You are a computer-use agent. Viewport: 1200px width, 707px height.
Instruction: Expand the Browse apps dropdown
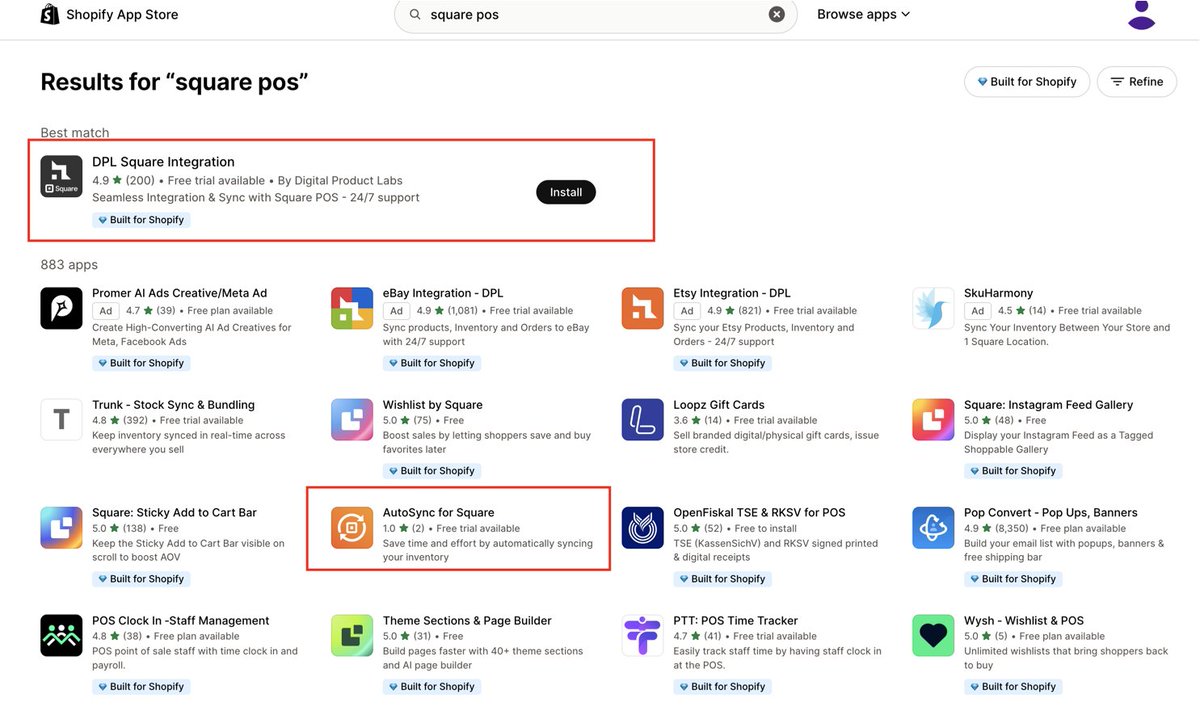(x=863, y=15)
